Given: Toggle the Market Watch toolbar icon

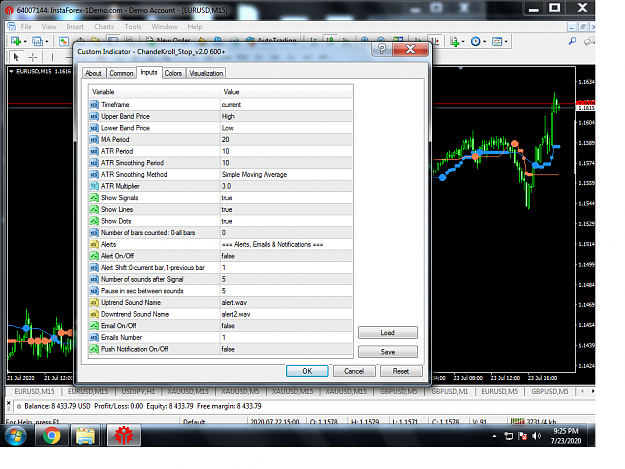Looking at the screenshot, I should coord(63,41).
